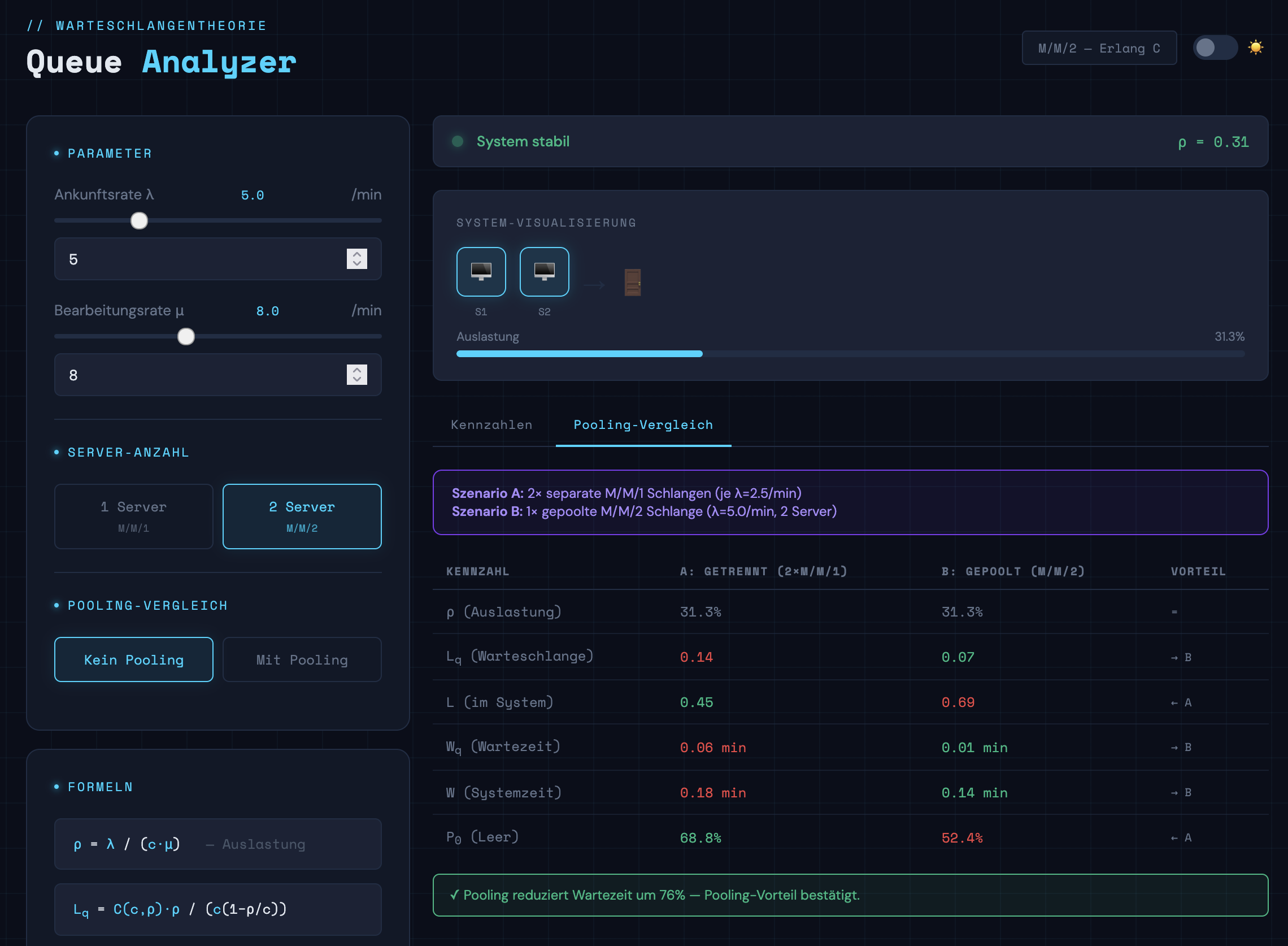Image resolution: width=1288 pixels, height=946 pixels.
Task: Select the 2 Server M/M/2 option
Action: 302,516
